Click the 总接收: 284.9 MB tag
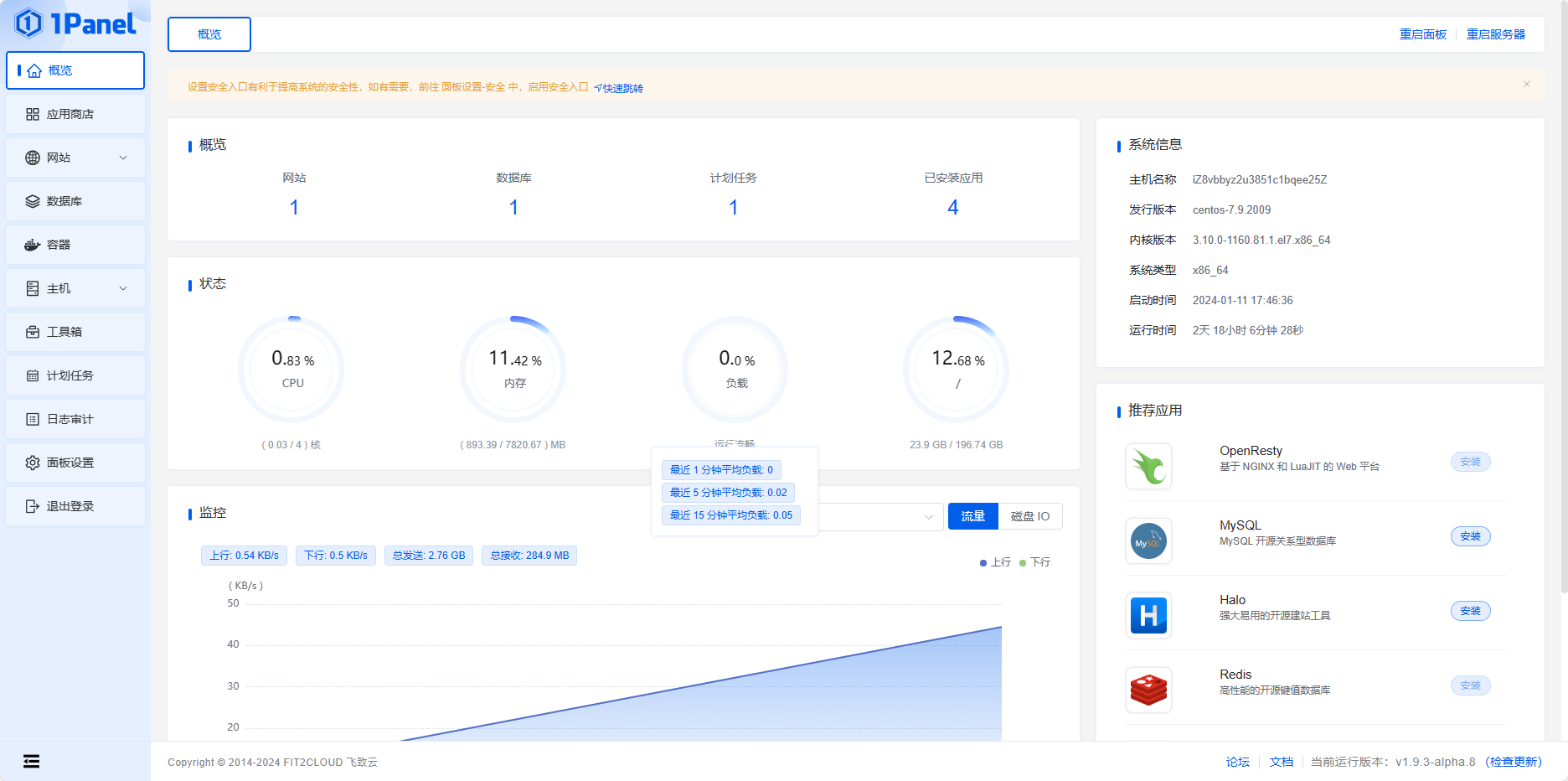Screen dimensions: 1568x781 529,556
